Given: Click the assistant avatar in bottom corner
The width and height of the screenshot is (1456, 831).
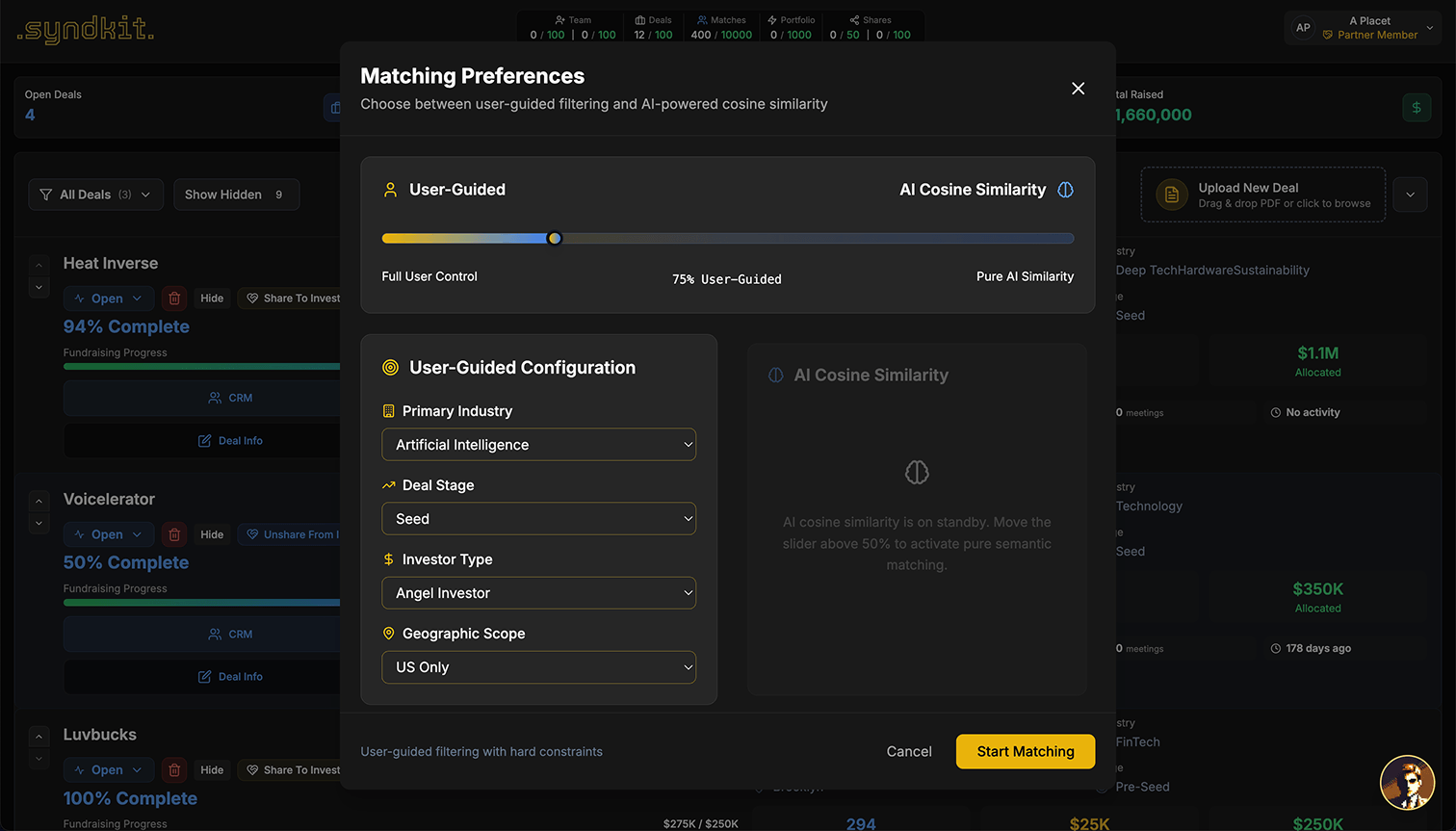Looking at the screenshot, I should [x=1408, y=783].
